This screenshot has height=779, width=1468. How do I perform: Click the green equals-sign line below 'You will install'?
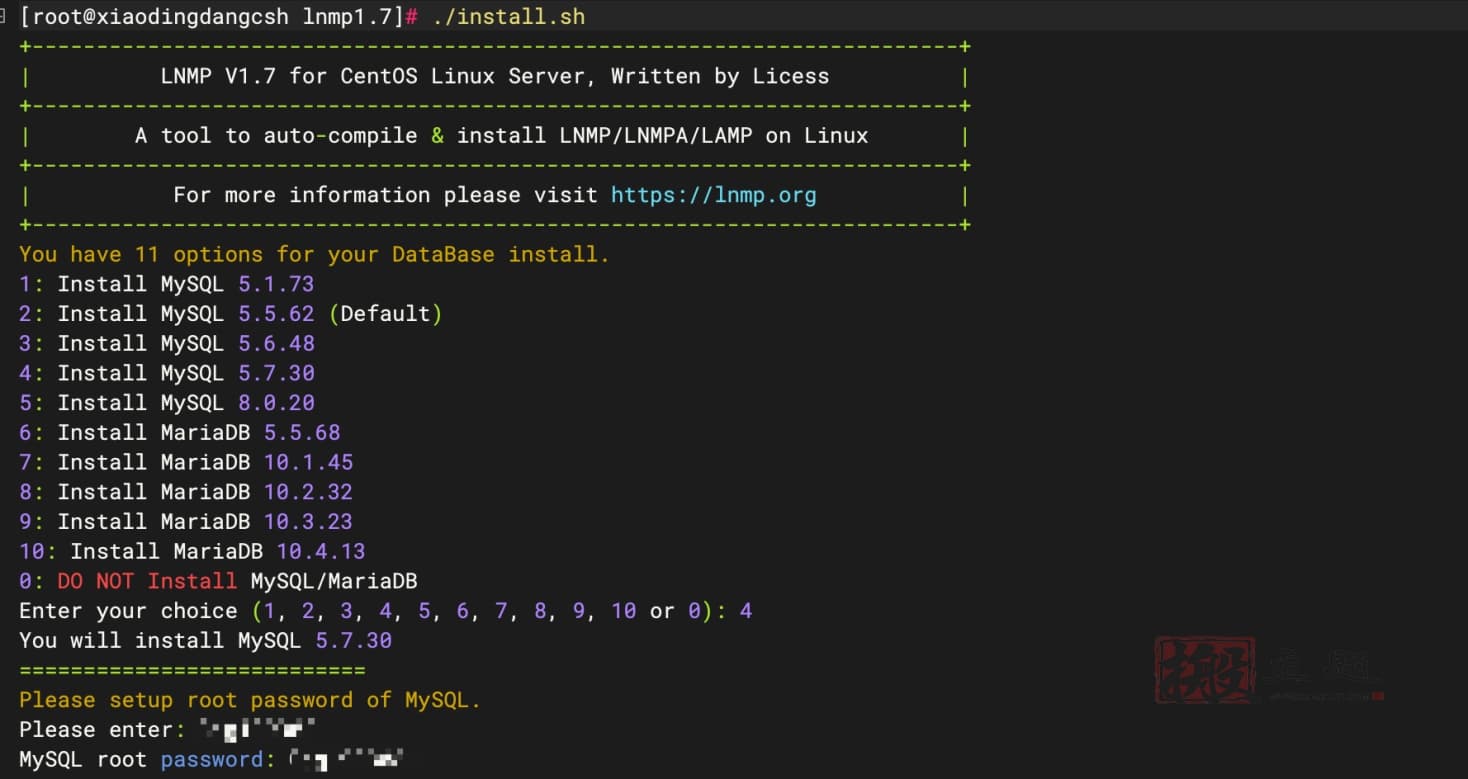pos(192,670)
